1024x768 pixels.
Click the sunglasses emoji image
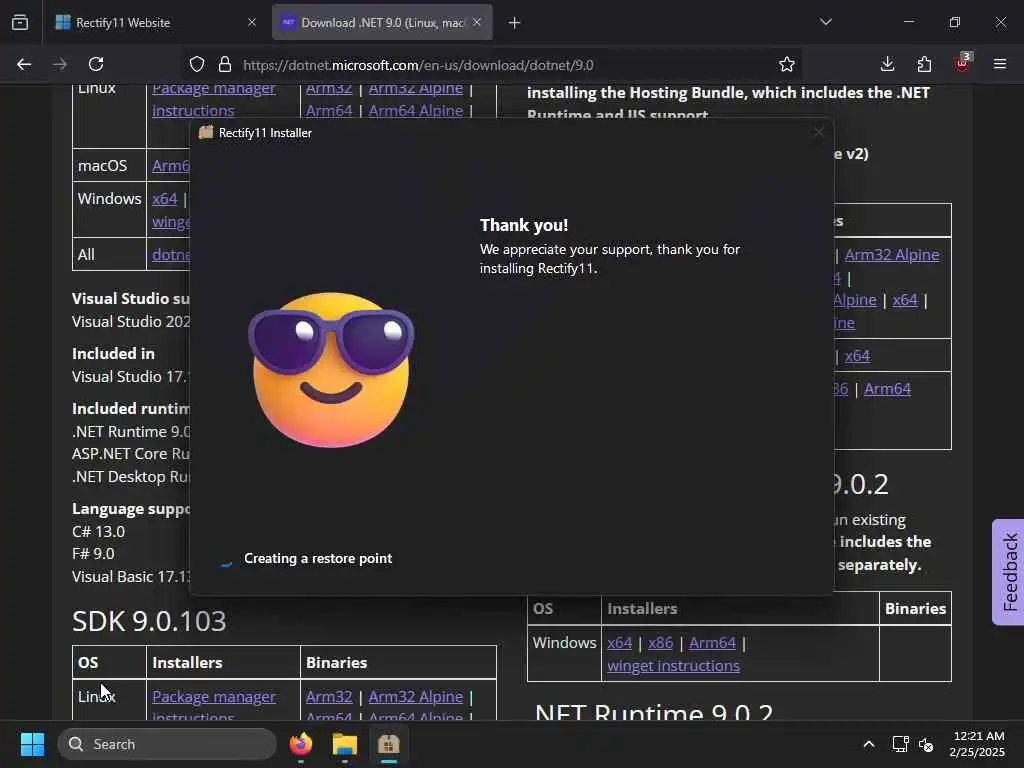[x=331, y=369]
